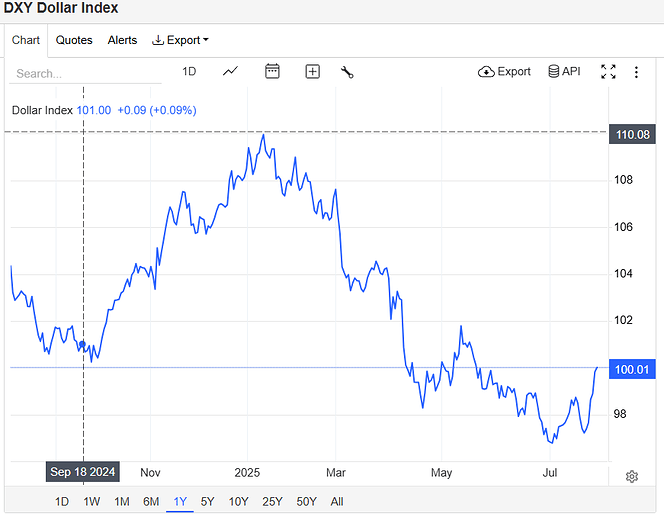Open the wrench tools icon
Viewport: 664px width, 517px height.
click(348, 71)
